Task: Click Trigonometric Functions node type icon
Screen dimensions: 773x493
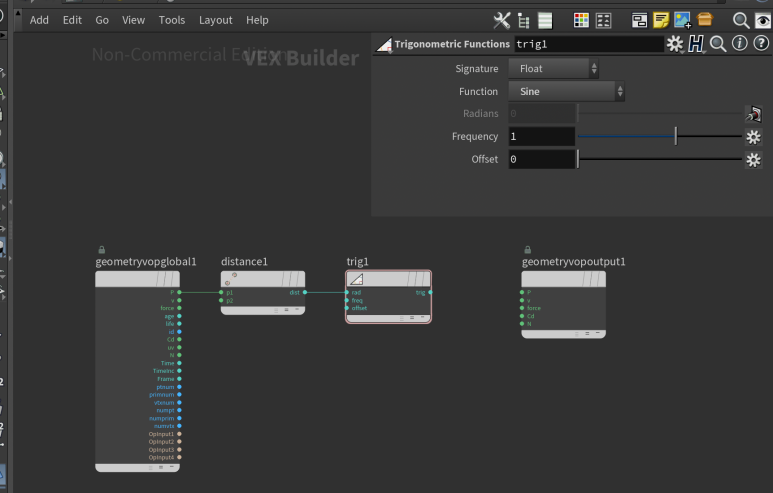Action: click(384, 45)
